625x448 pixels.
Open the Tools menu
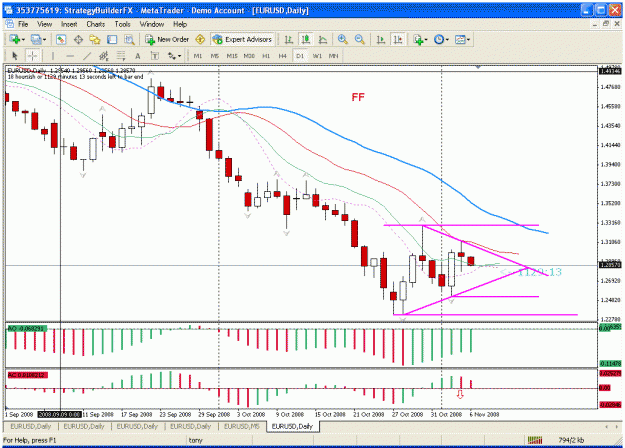[122, 24]
